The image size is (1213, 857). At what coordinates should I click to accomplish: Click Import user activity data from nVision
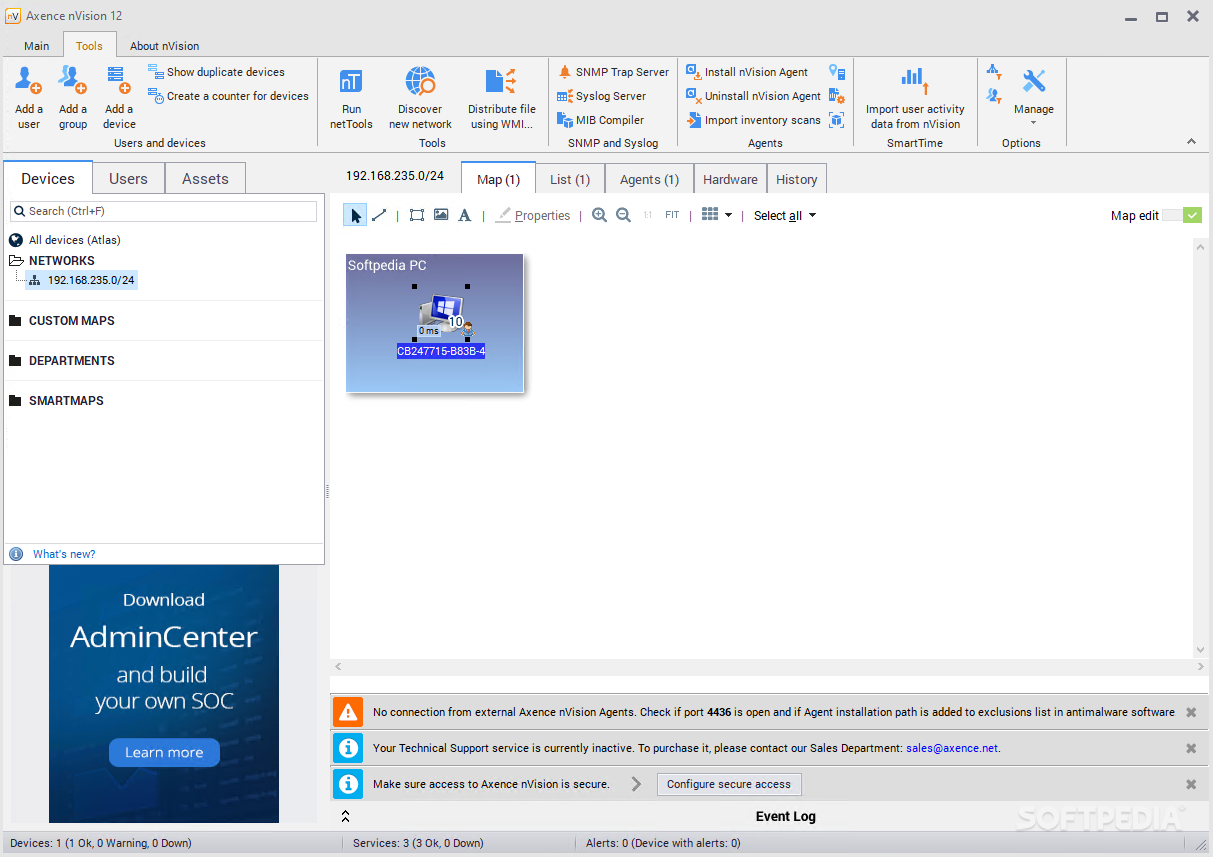click(915, 98)
